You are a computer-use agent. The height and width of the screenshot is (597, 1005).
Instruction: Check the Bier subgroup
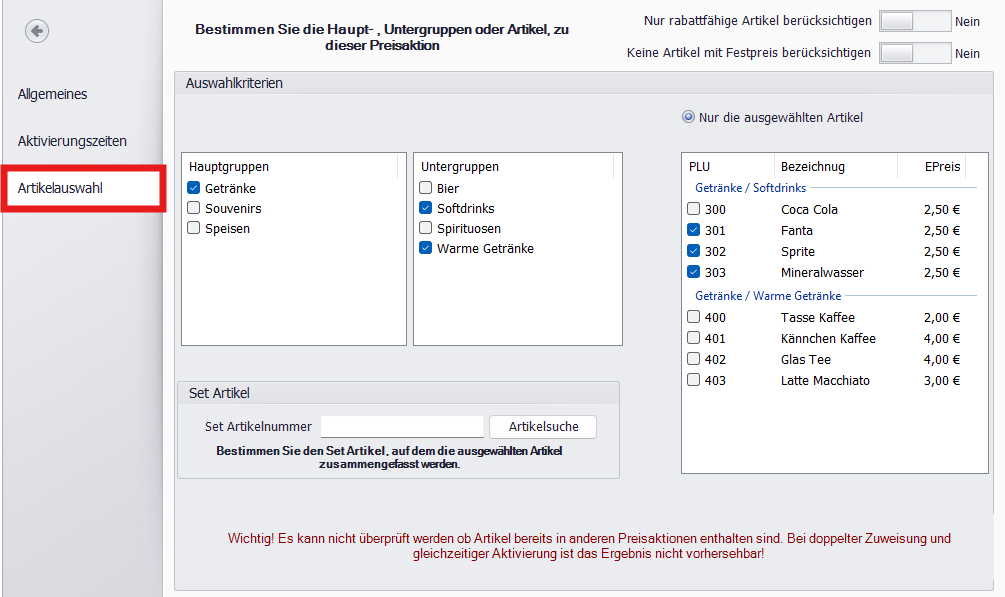tap(426, 189)
